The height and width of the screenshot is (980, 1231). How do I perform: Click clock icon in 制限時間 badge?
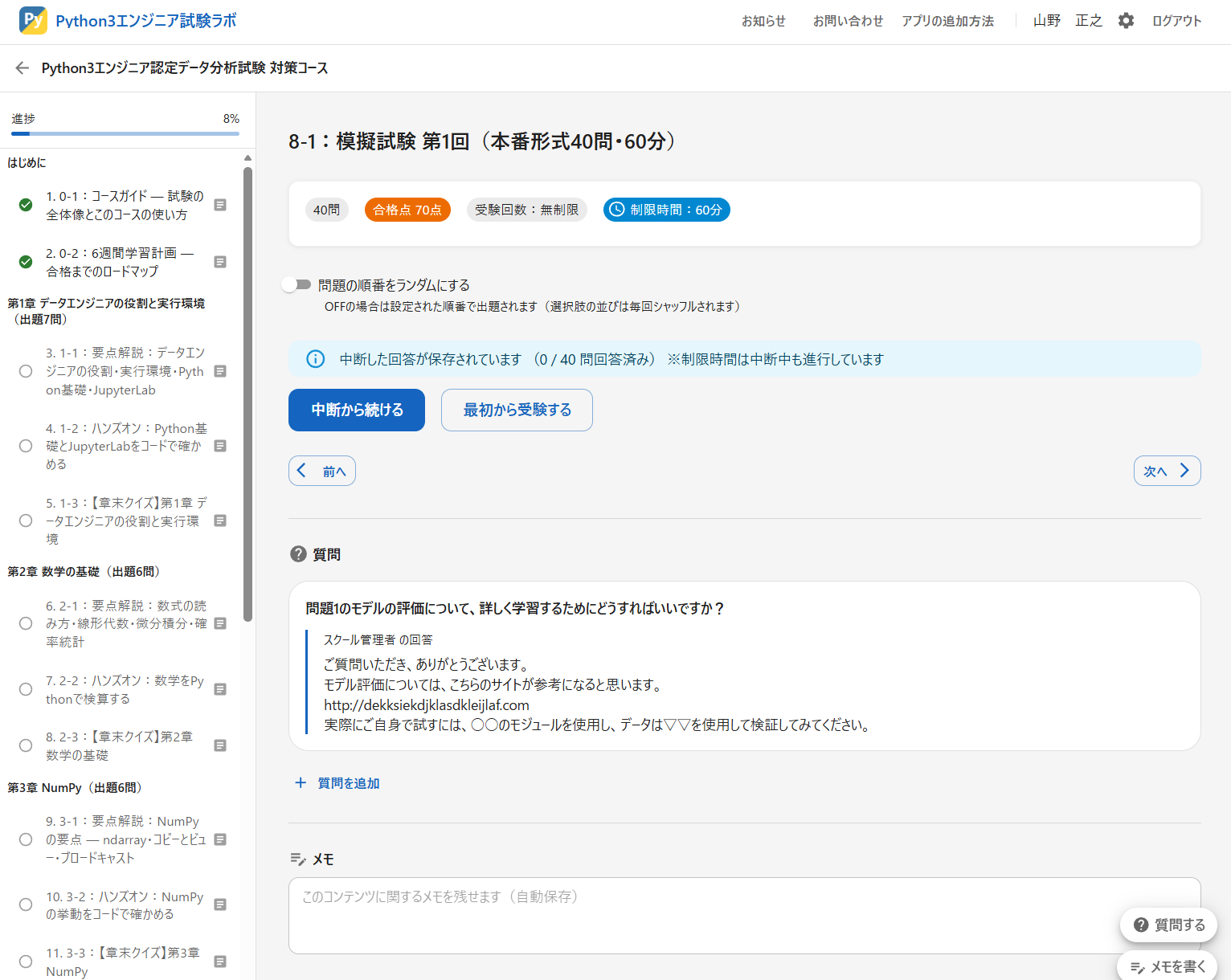617,210
